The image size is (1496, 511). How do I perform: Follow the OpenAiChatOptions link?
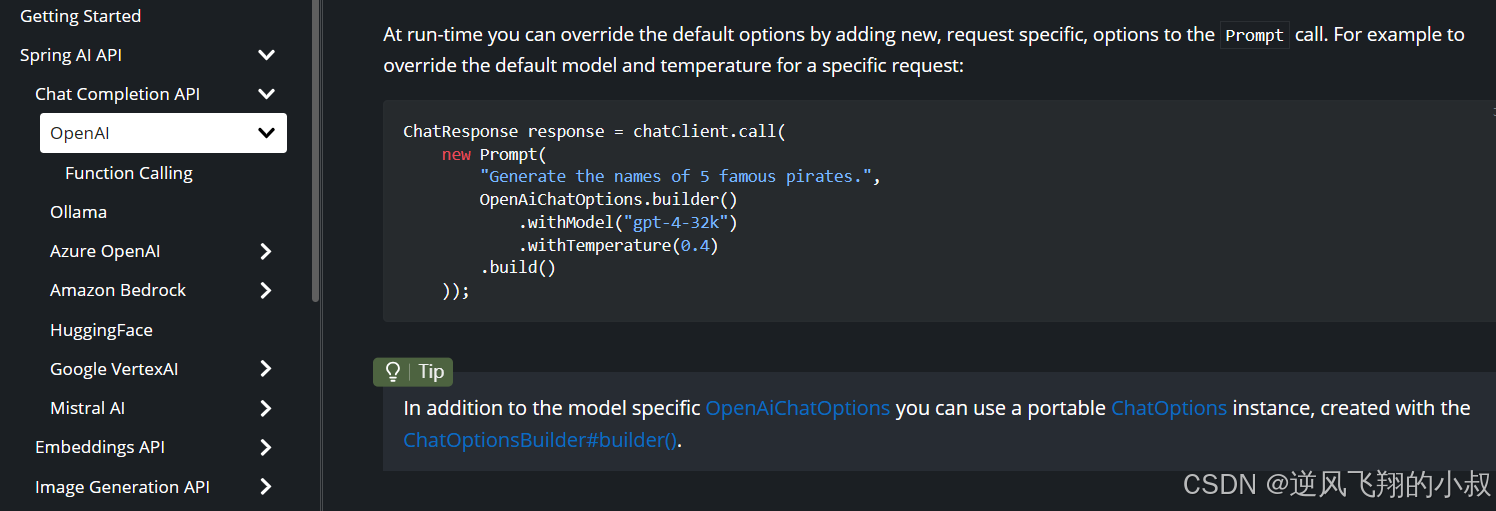pos(797,408)
